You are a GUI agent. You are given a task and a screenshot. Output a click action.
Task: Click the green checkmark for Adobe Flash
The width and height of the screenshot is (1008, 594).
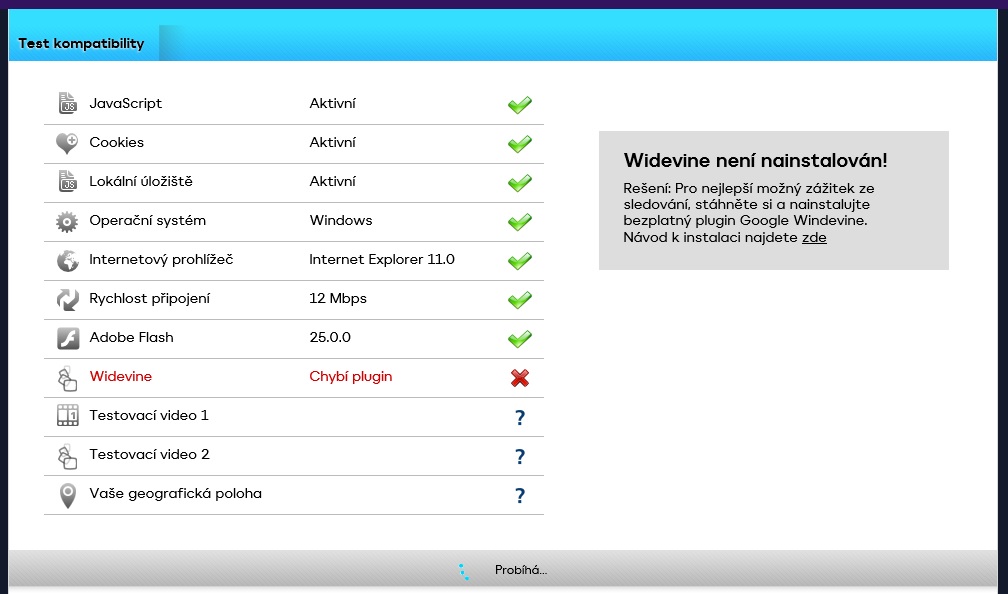click(519, 339)
